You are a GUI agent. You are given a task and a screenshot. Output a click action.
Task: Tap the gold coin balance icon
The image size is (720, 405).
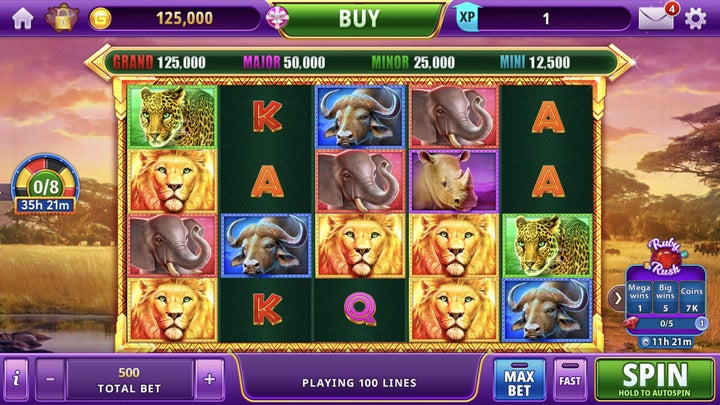(x=100, y=19)
